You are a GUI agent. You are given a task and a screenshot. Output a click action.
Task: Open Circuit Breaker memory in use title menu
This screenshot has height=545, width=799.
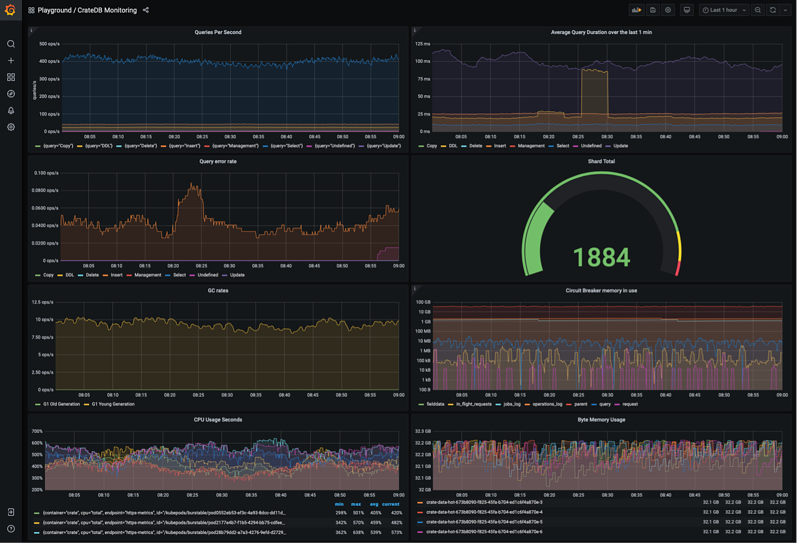point(601,291)
